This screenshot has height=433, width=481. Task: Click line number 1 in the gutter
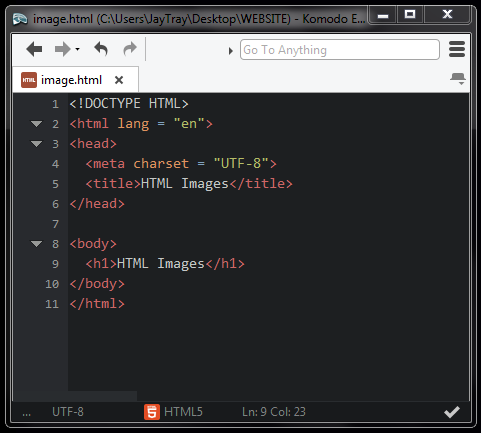pyautogui.click(x=55, y=104)
